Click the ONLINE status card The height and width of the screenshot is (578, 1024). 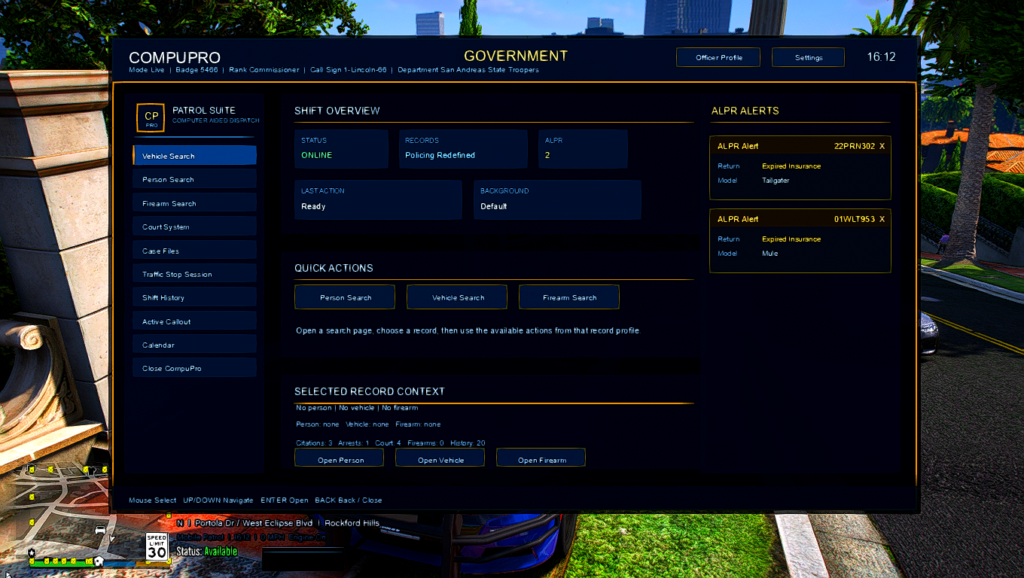point(342,149)
